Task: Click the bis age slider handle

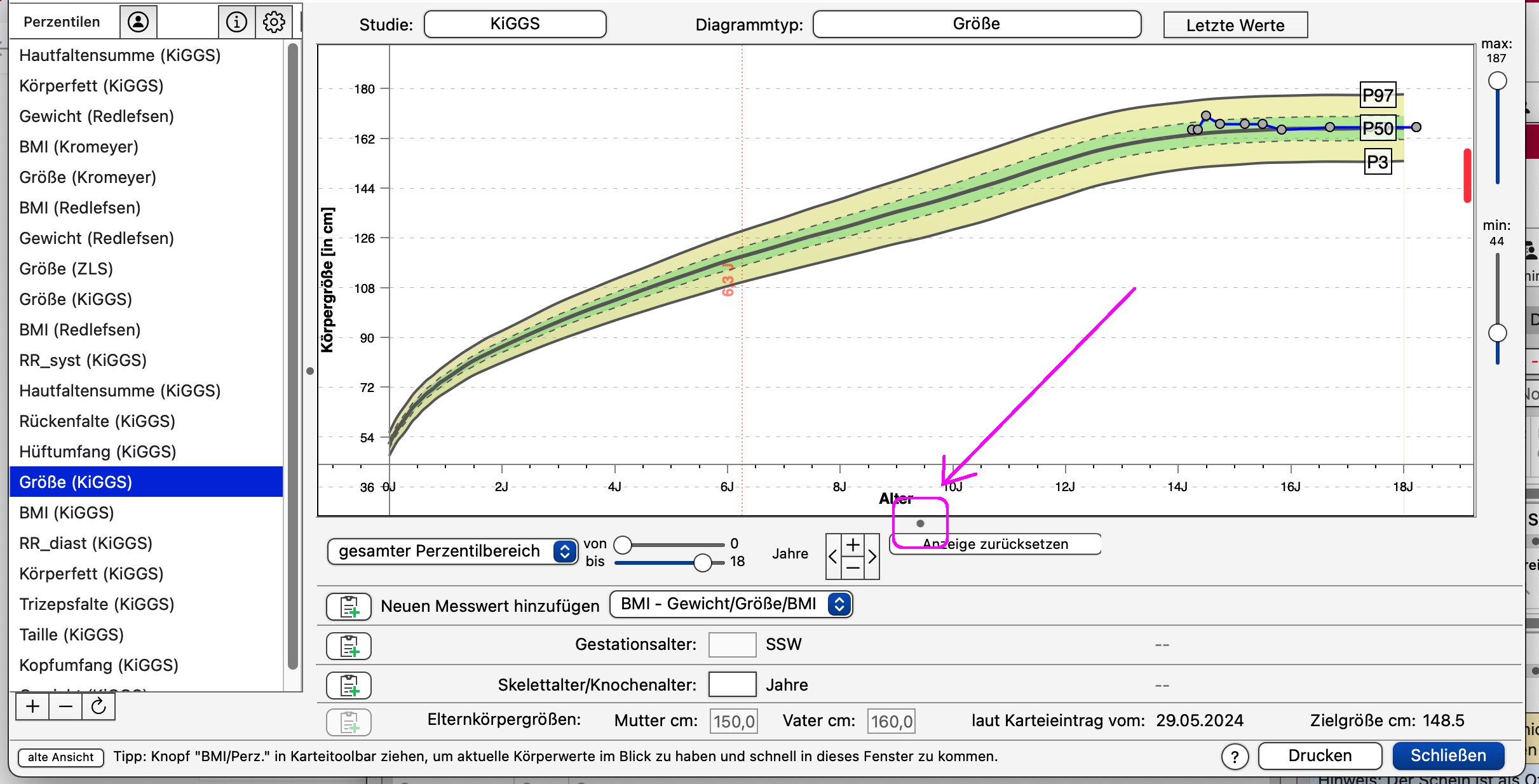Action: (x=702, y=562)
